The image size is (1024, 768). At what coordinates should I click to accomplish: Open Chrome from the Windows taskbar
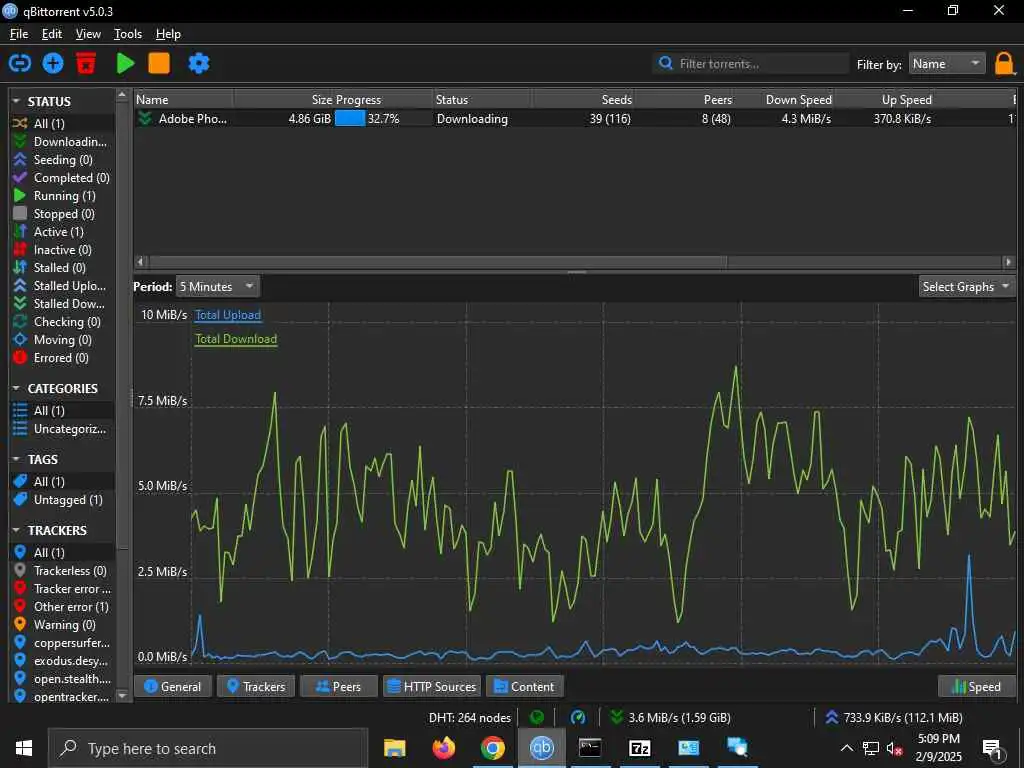click(x=493, y=748)
